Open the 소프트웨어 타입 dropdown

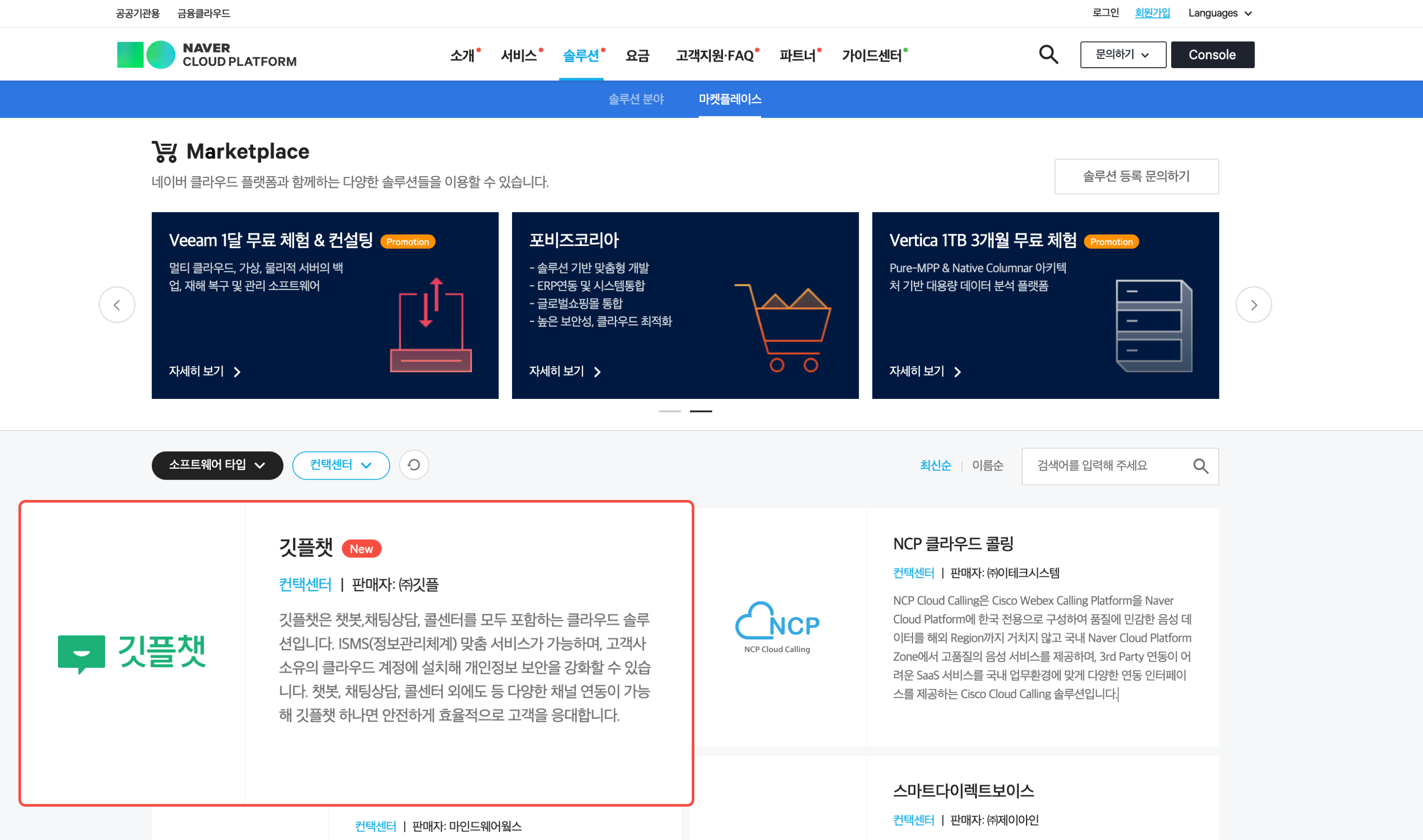tap(217, 465)
